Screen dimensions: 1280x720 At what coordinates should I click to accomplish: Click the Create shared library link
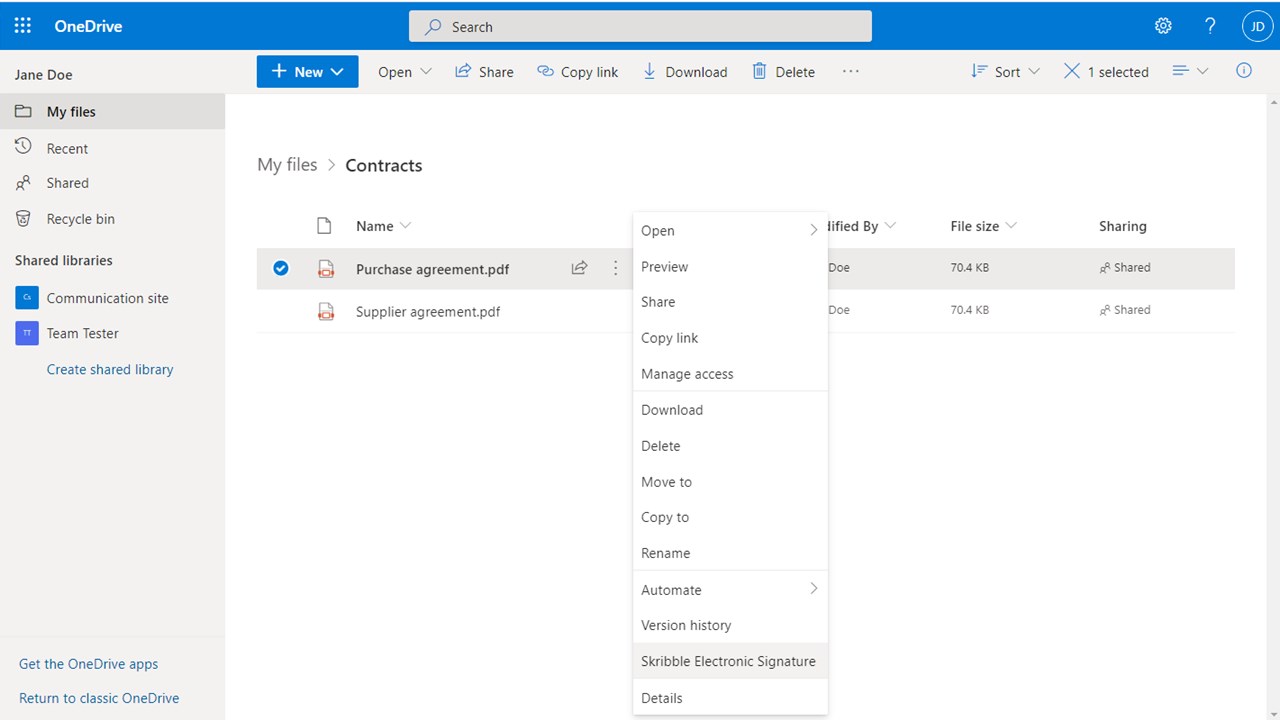pos(110,369)
